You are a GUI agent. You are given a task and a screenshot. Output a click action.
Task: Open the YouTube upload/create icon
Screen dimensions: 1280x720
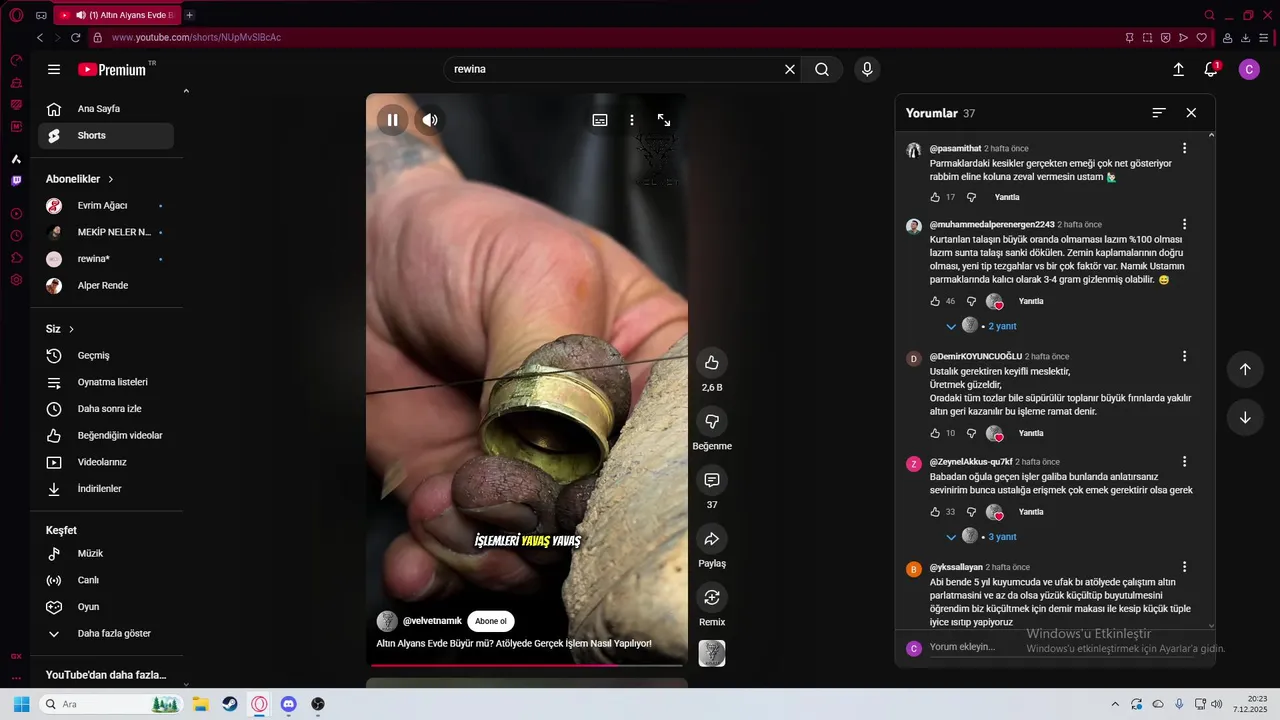tap(1178, 70)
